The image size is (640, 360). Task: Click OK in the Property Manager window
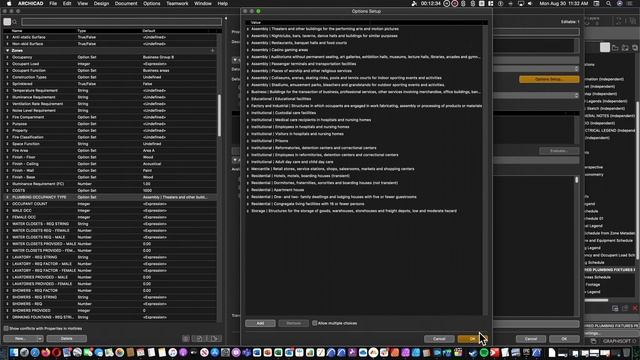click(564, 339)
